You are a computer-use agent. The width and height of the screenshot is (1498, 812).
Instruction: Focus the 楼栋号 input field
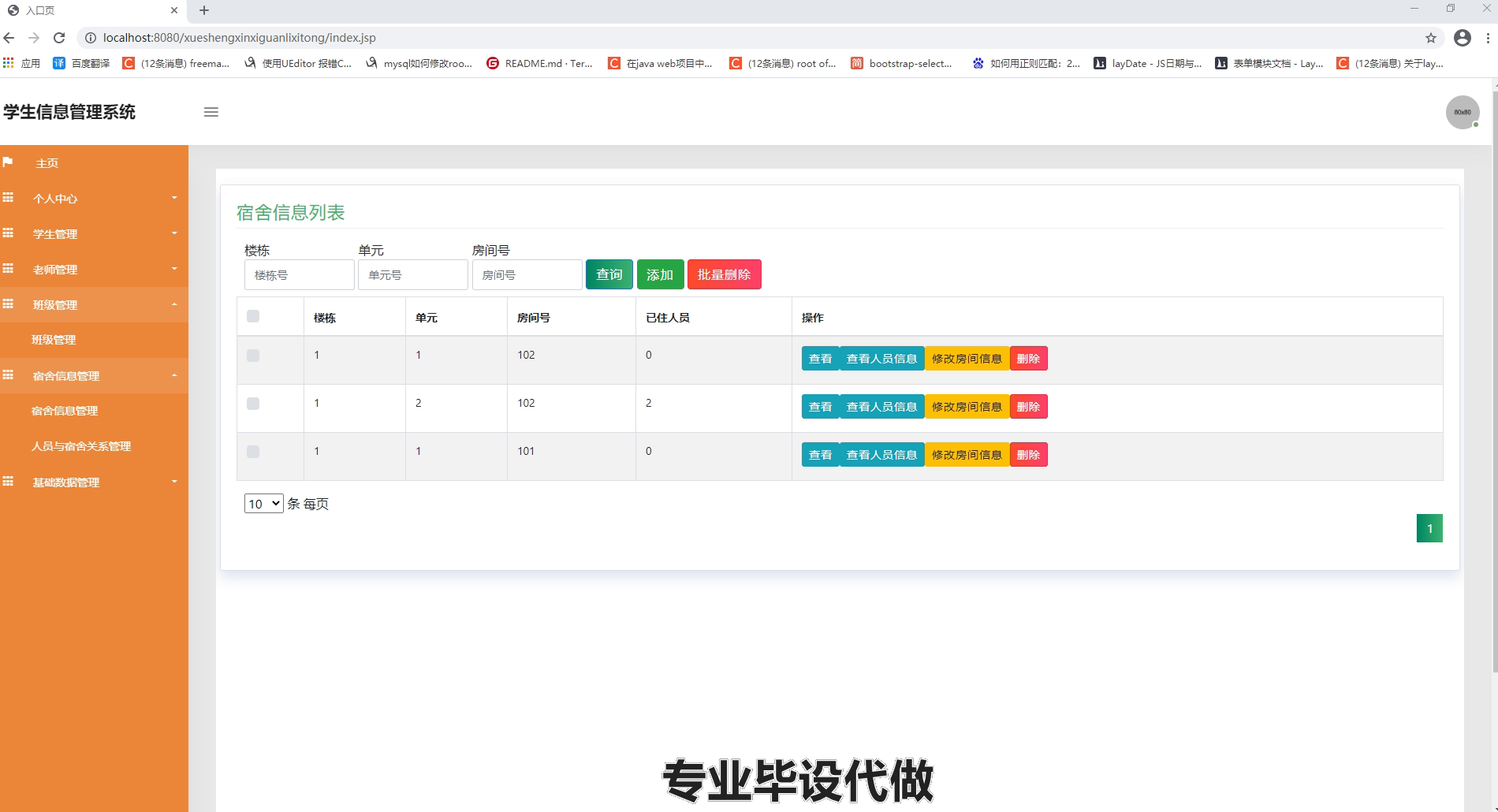pyautogui.click(x=299, y=275)
